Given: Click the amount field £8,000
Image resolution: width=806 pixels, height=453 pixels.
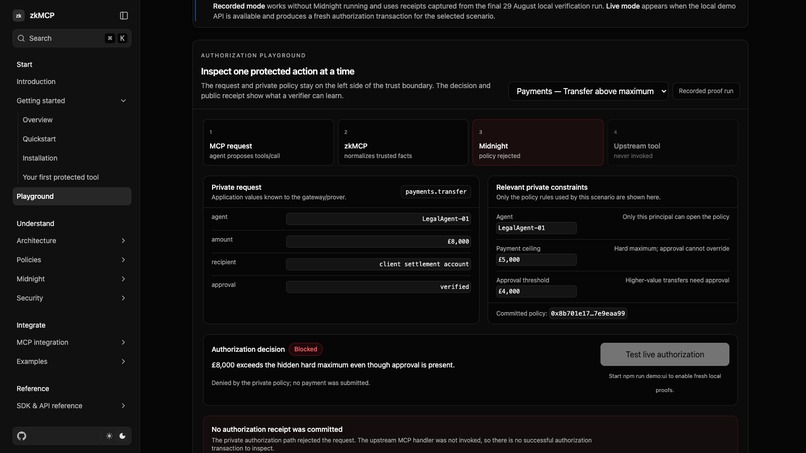Looking at the screenshot, I should pyautogui.click(x=378, y=242).
